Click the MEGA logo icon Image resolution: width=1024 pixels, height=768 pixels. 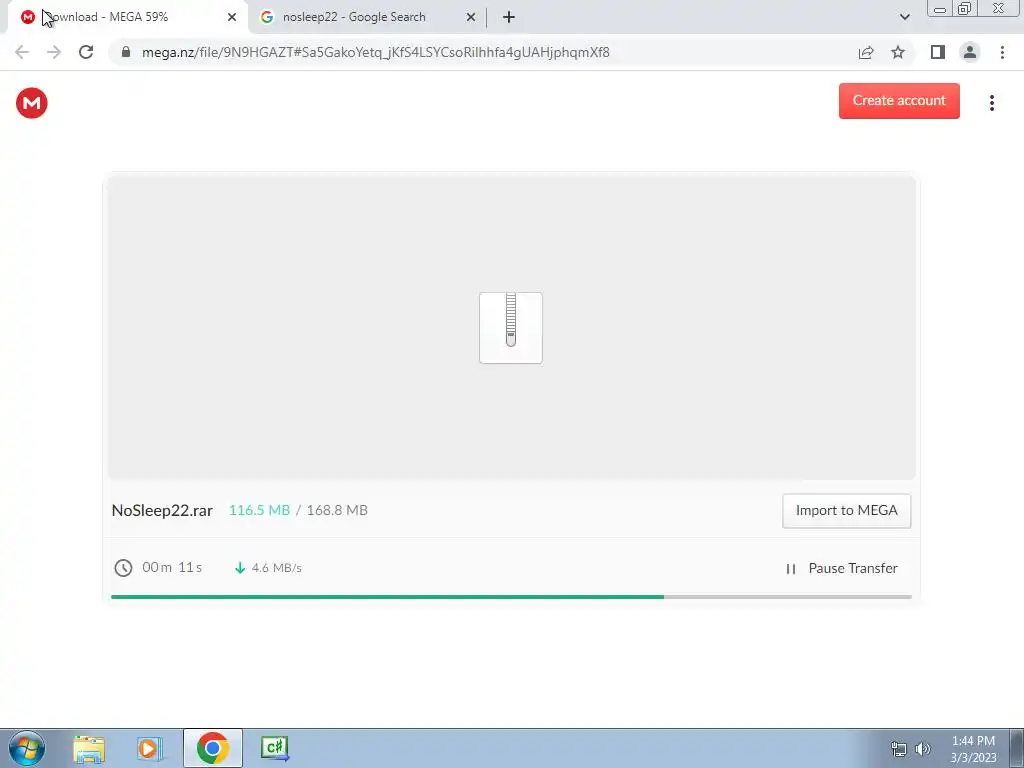(31, 103)
